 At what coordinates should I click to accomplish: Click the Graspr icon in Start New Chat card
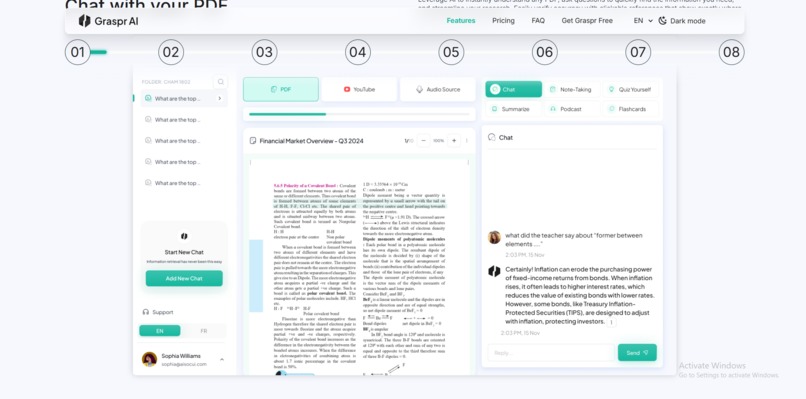(184, 236)
